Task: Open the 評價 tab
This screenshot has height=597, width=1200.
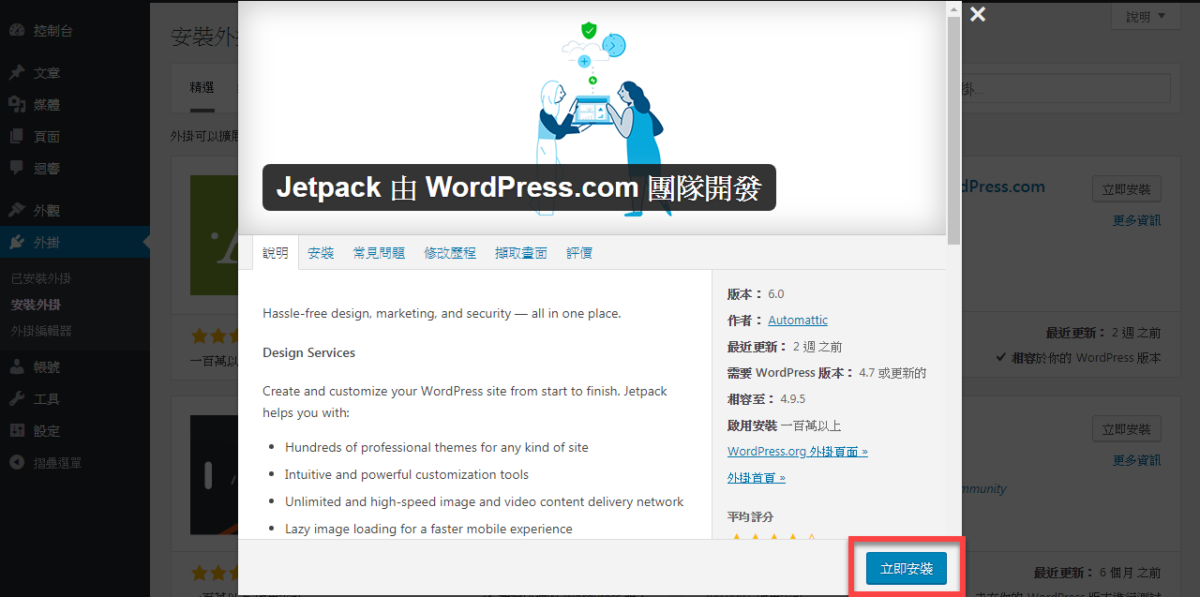Action: pyautogui.click(x=580, y=253)
